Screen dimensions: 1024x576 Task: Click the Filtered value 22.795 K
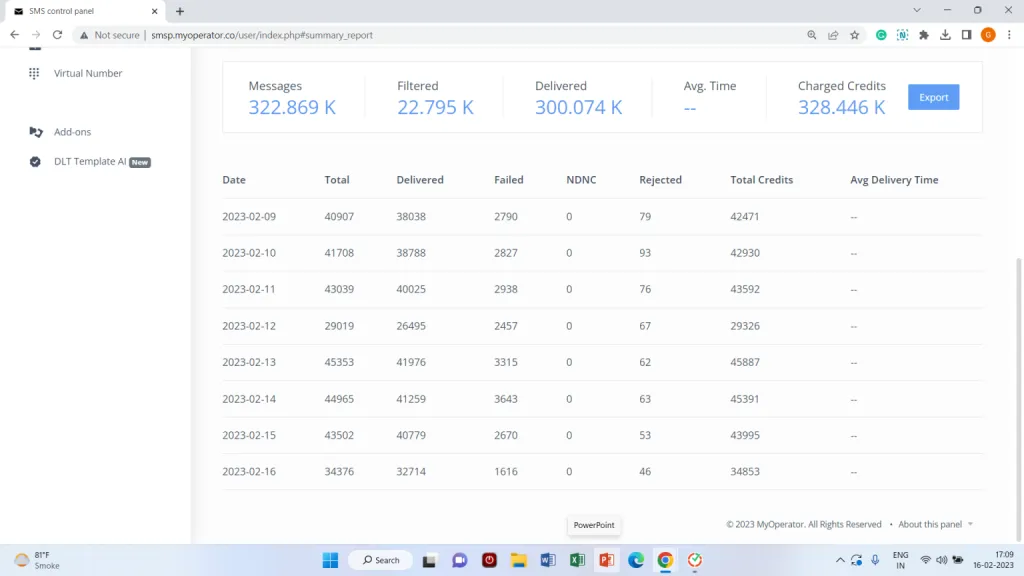[x=436, y=107]
